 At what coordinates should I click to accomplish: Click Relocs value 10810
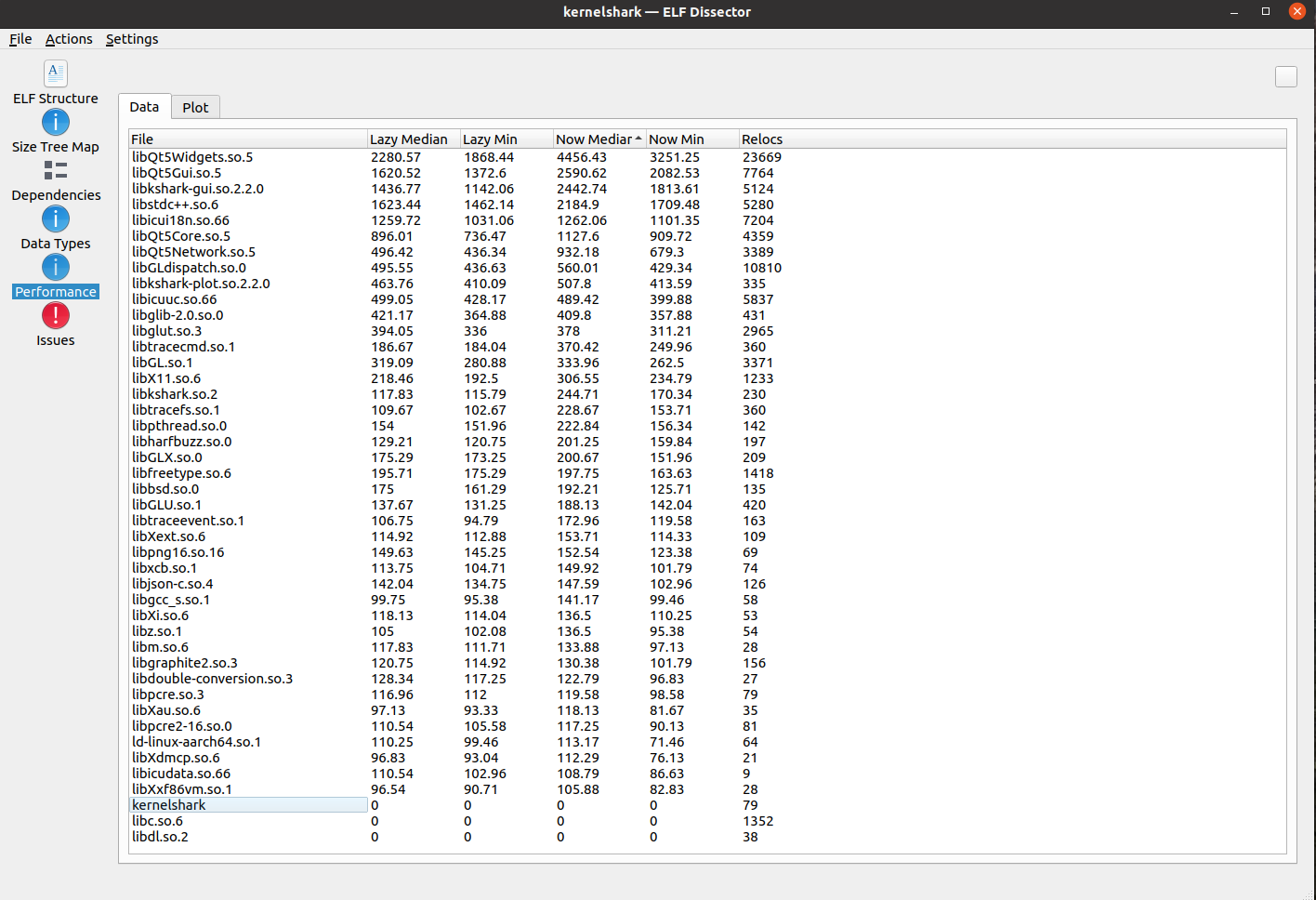[762, 268]
